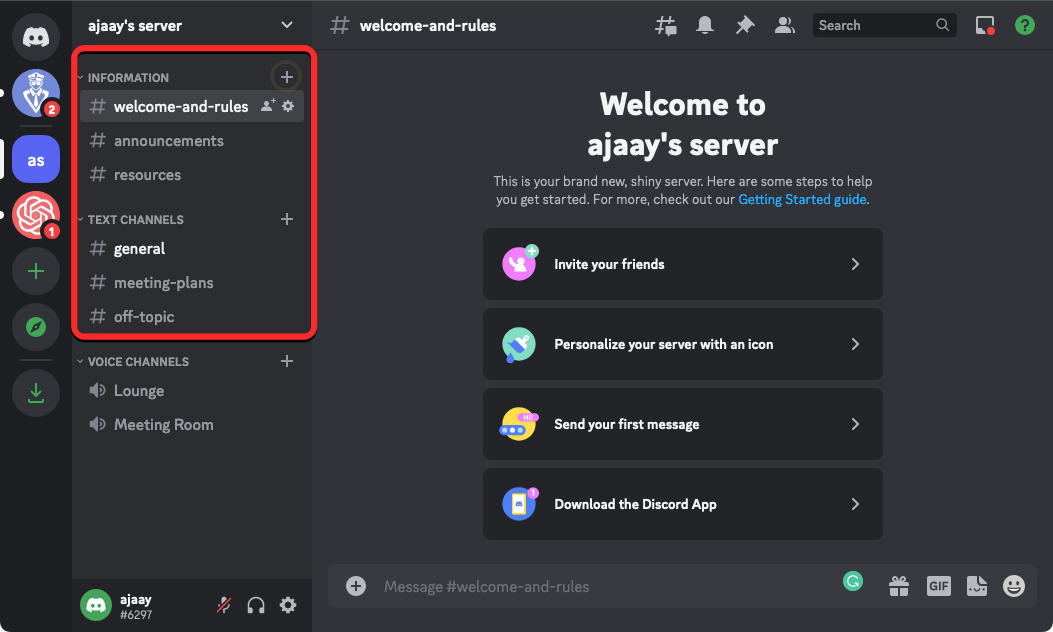This screenshot has height=632, width=1053.
Task: Click the Explore Discoverable Servers compass
Action: click(x=36, y=327)
